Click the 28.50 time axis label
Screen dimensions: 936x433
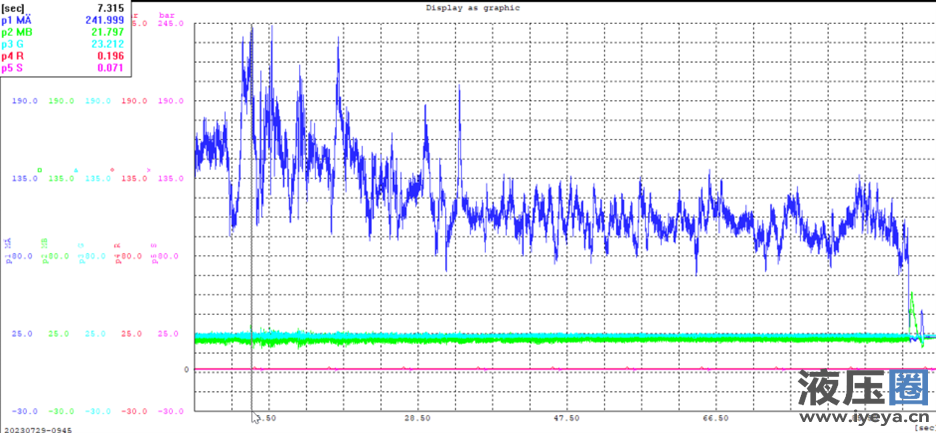[417, 417]
